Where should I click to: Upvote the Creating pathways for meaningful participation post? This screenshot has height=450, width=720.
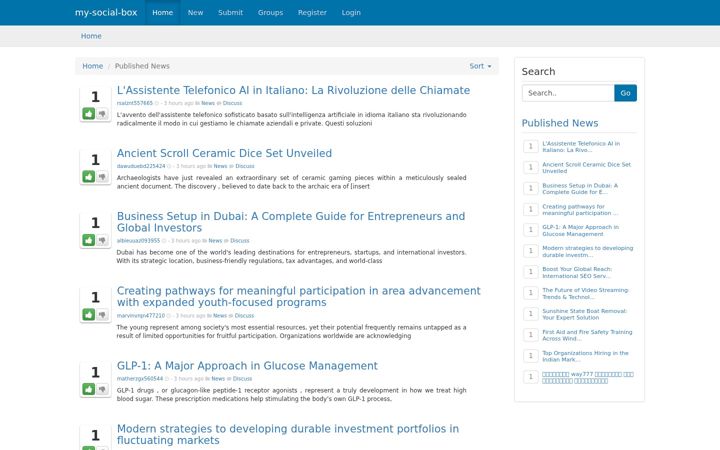coord(89,314)
